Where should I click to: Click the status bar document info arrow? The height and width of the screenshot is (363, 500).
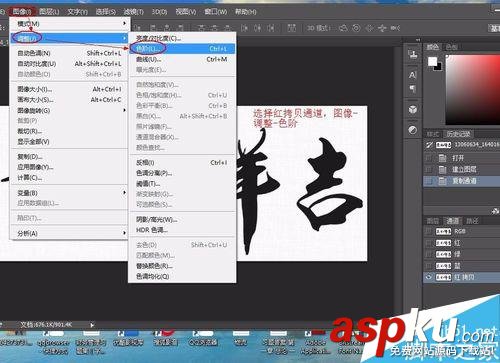tap(92, 324)
